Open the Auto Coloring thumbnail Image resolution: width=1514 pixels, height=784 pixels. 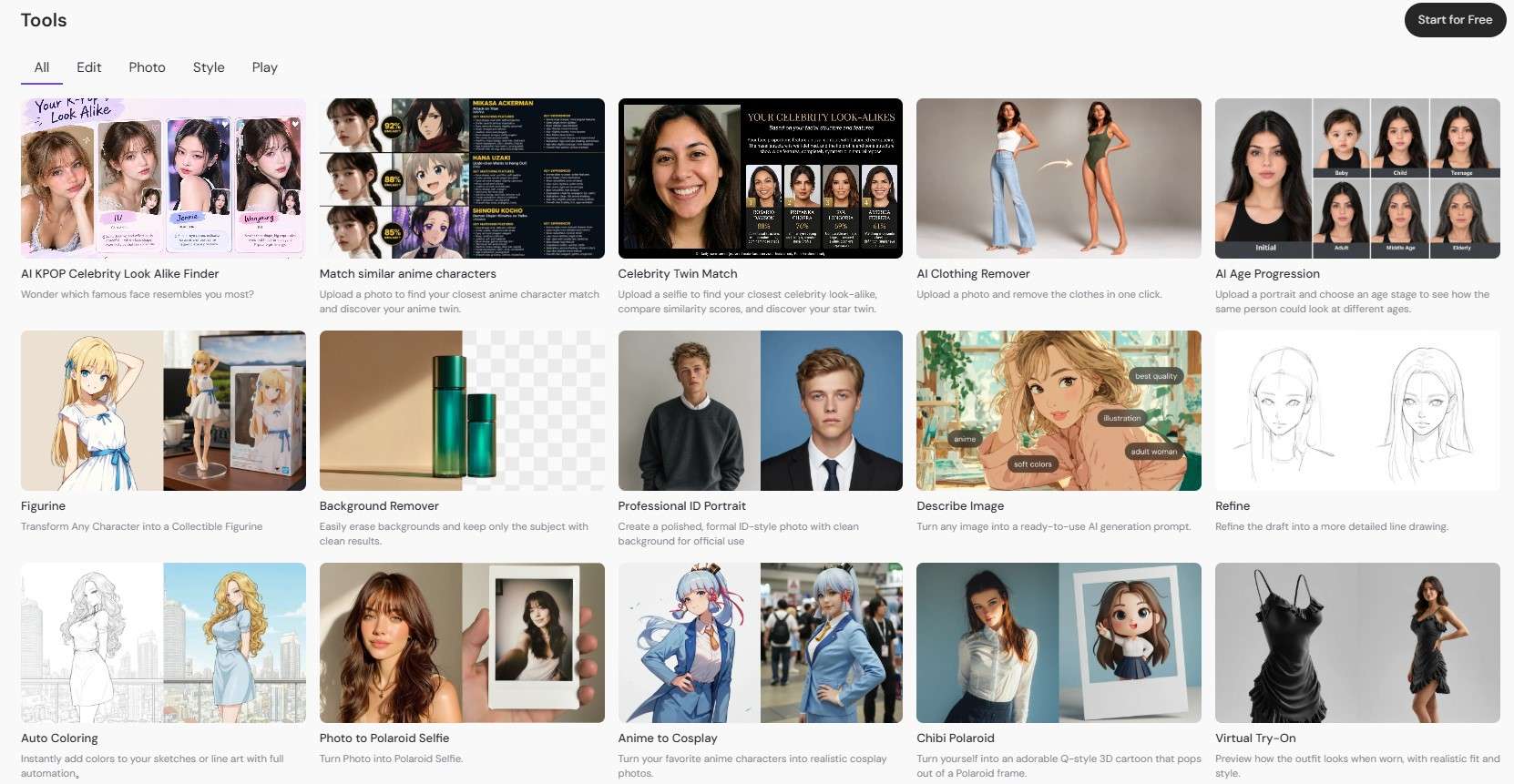[163, 643]
